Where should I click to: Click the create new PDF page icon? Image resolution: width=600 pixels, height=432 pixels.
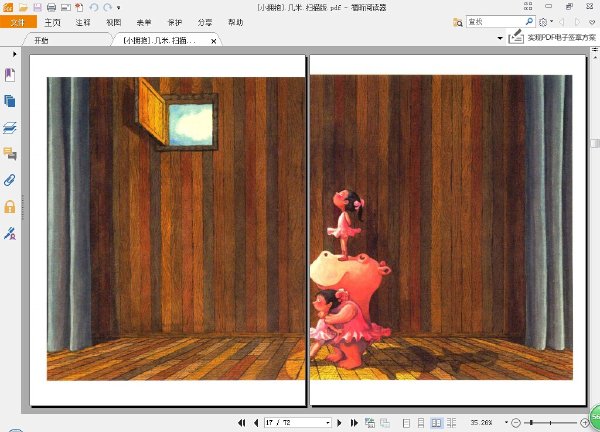pyautogui.click(x=79, y=7)
